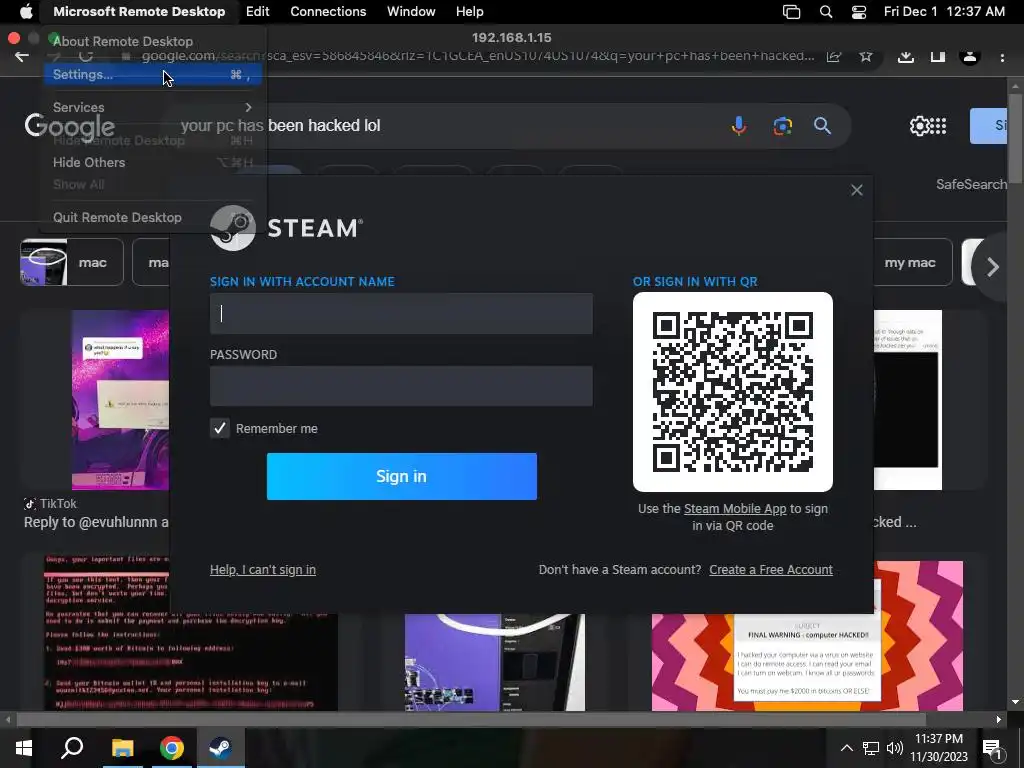Click the Google search magnifier icon
This screenshot has width=1024, height=768.
pos(822,125)
